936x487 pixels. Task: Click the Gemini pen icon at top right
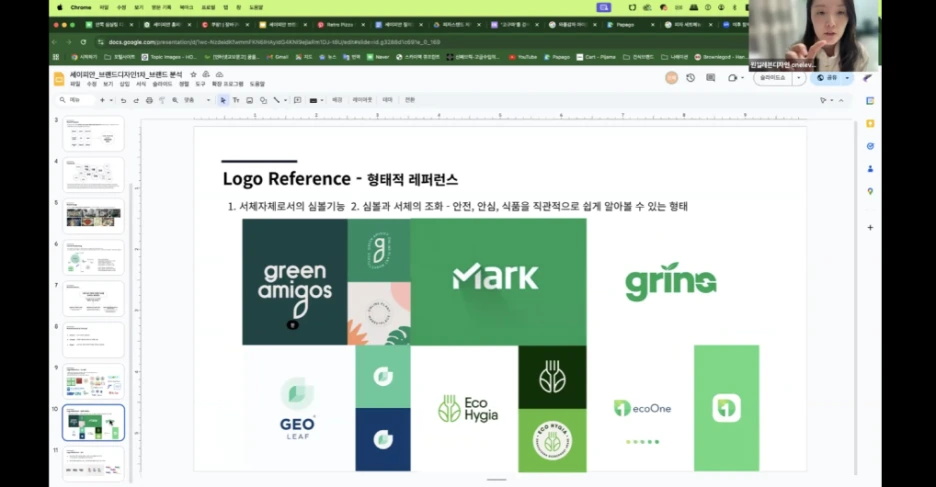pyautogui.click(x=868, y=78)
